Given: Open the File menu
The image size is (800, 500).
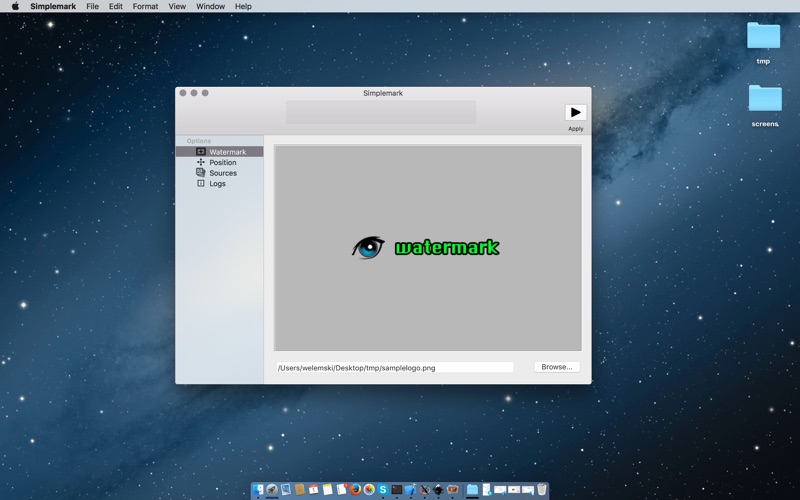Looking at the screenshot, I should (92, 6).
